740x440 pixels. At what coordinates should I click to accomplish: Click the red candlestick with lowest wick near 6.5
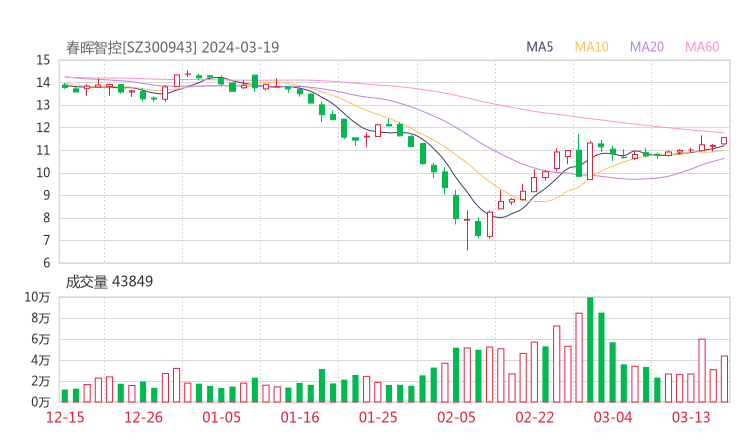pyautogui.click(x=468, y=230)
